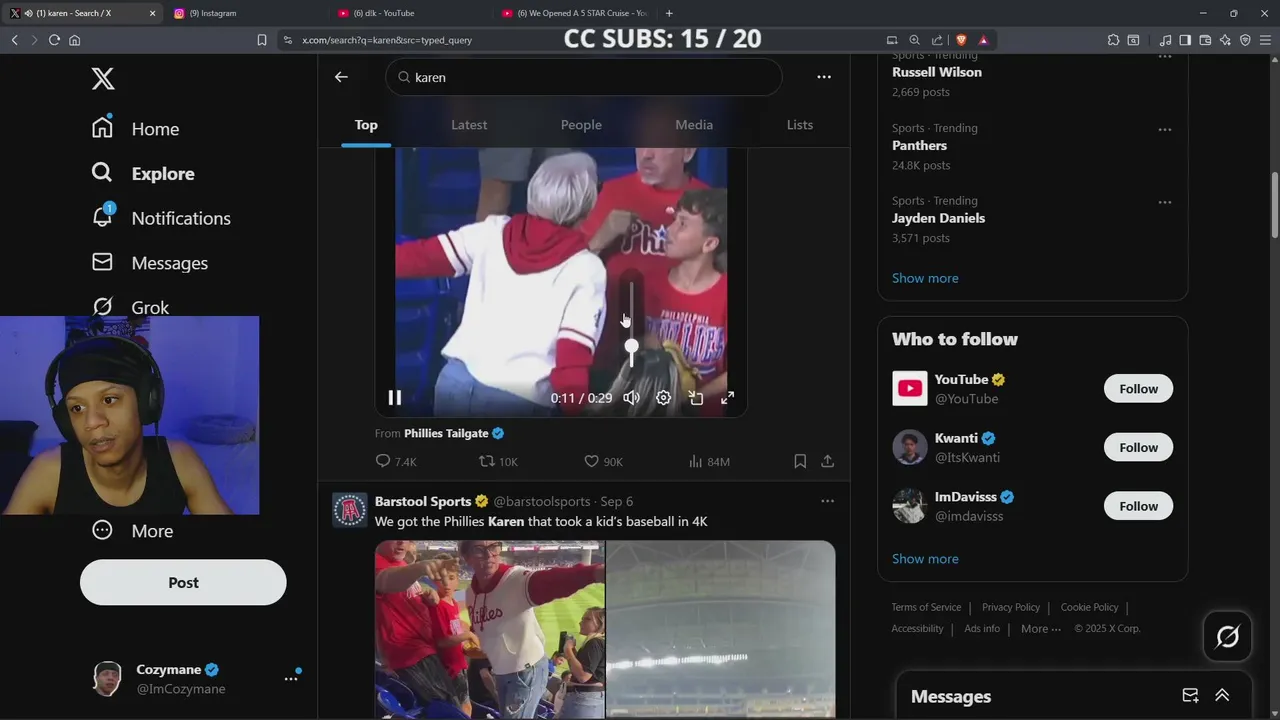
Task: Toggle the browser sidebar panel
Action: tap(1185, 40)
